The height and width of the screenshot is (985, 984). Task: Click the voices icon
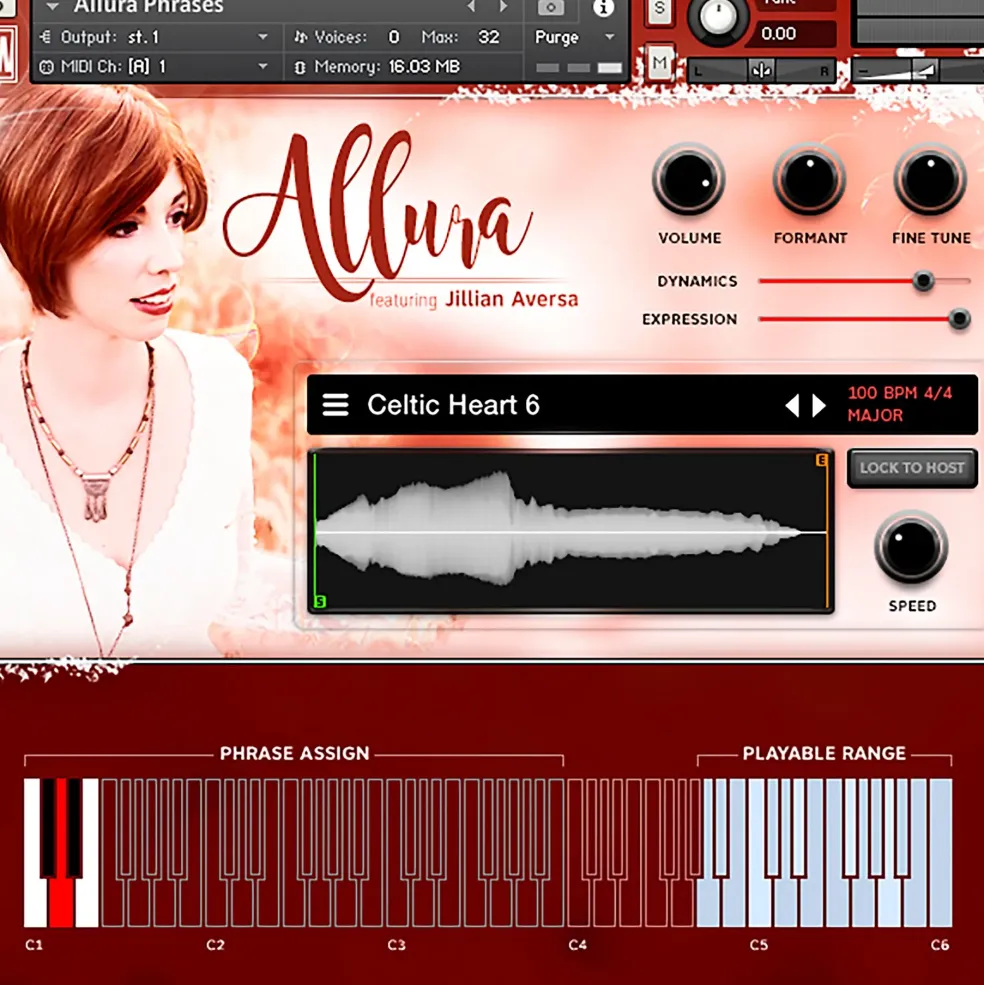tap(300, 38)
